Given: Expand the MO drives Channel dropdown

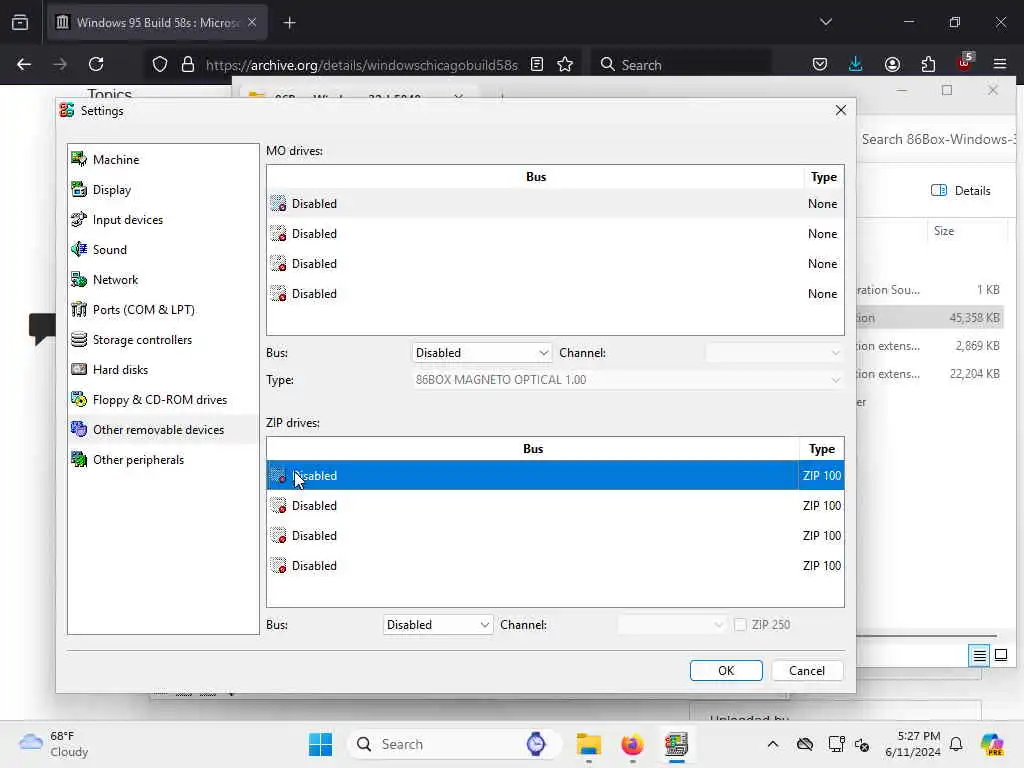Looking at the screenshot, I should [774, 353].
